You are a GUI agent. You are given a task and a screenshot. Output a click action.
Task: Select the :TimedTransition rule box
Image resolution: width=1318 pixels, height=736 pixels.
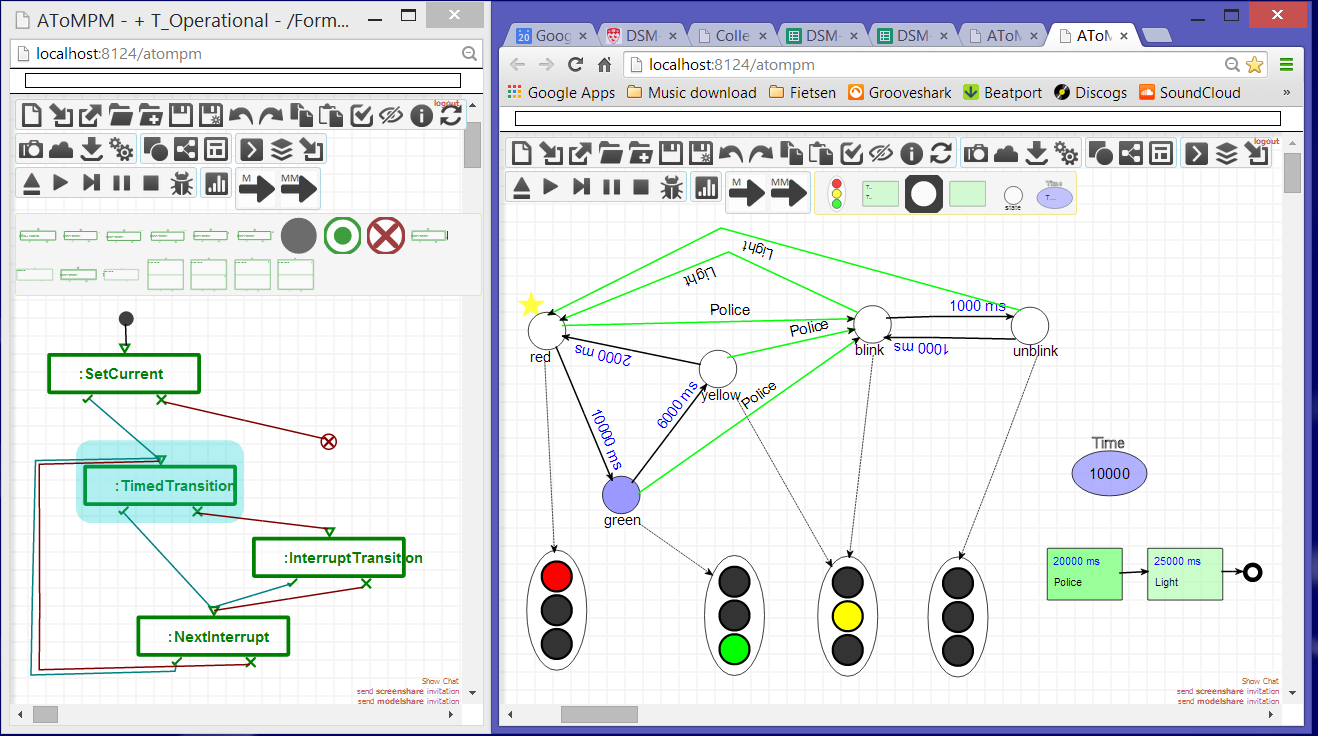point(160,486)
